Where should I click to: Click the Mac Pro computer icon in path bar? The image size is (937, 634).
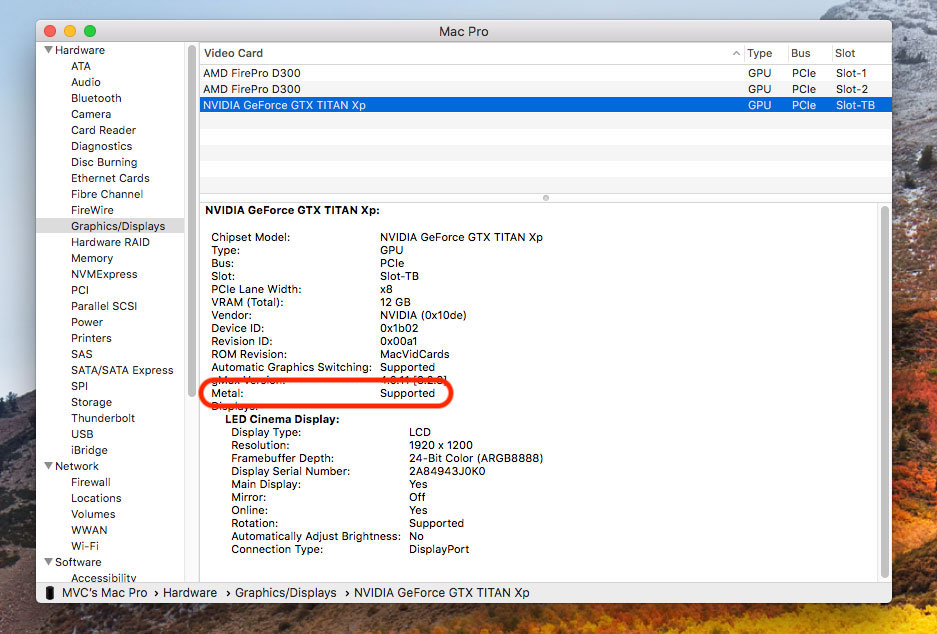(x=50, y=593)
